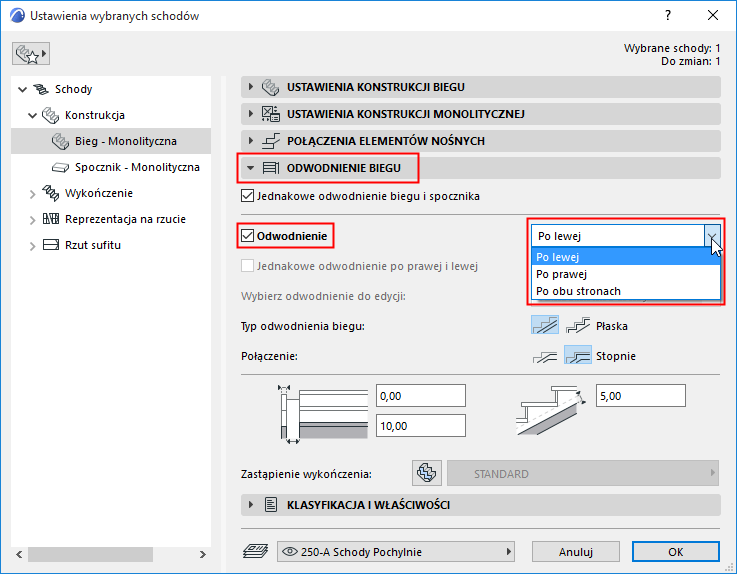Expand Reprezentacja na rzucie tree node
737x574 pixels.
tap(32, 220)
